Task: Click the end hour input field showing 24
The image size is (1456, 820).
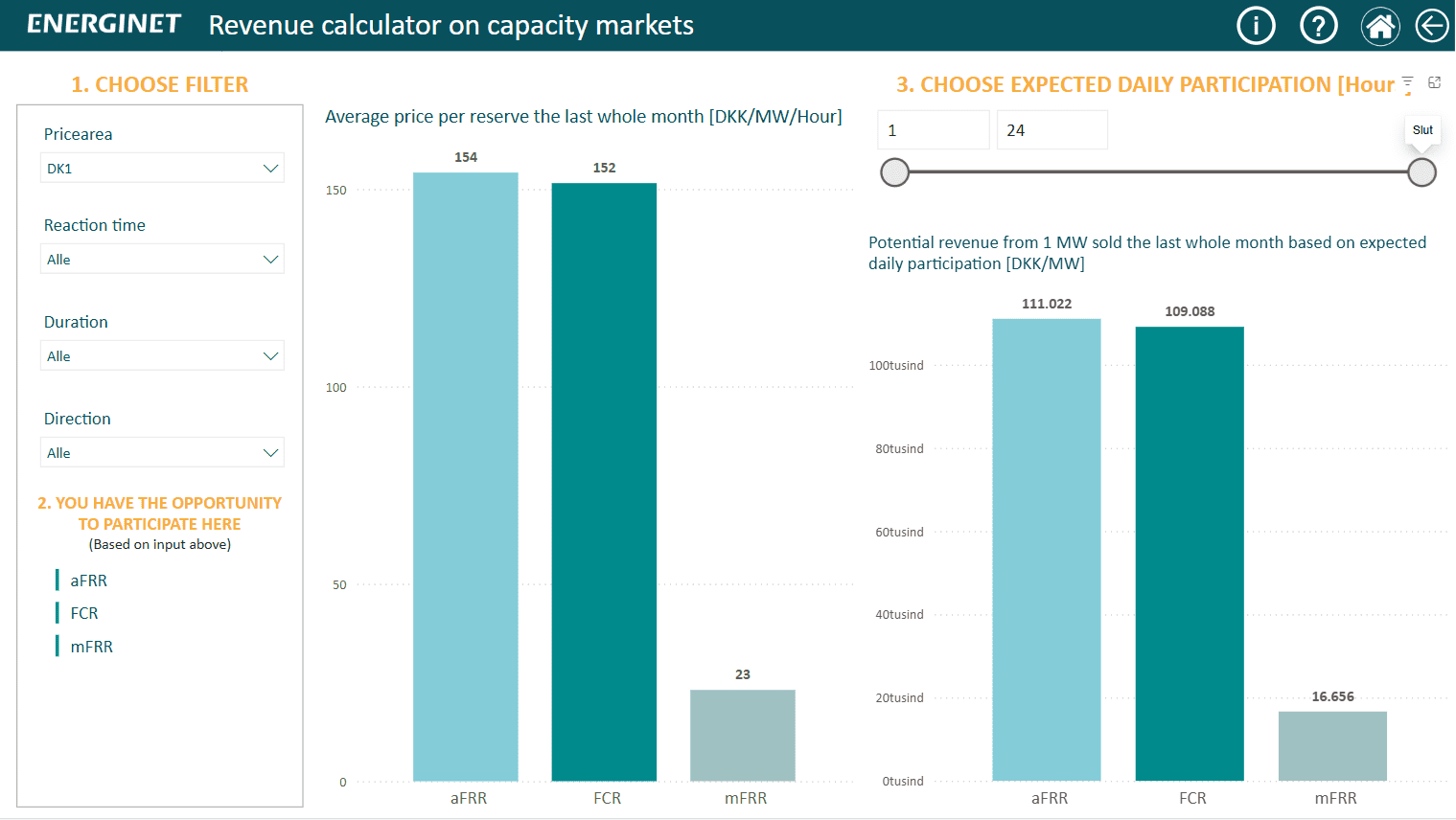Action: click(x=1052, y=130)
